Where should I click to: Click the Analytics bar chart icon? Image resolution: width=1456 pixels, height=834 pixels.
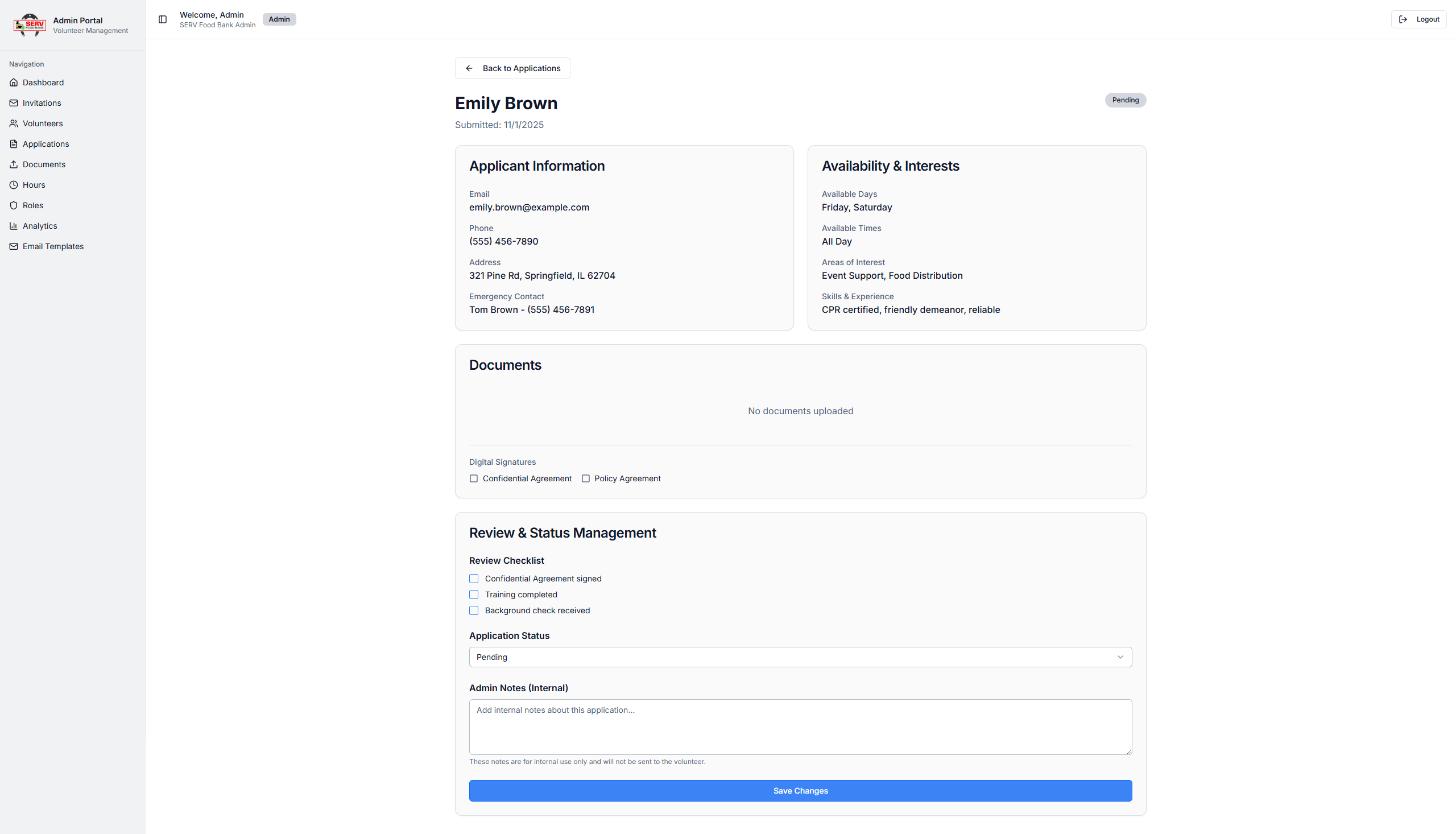point(14,226)
